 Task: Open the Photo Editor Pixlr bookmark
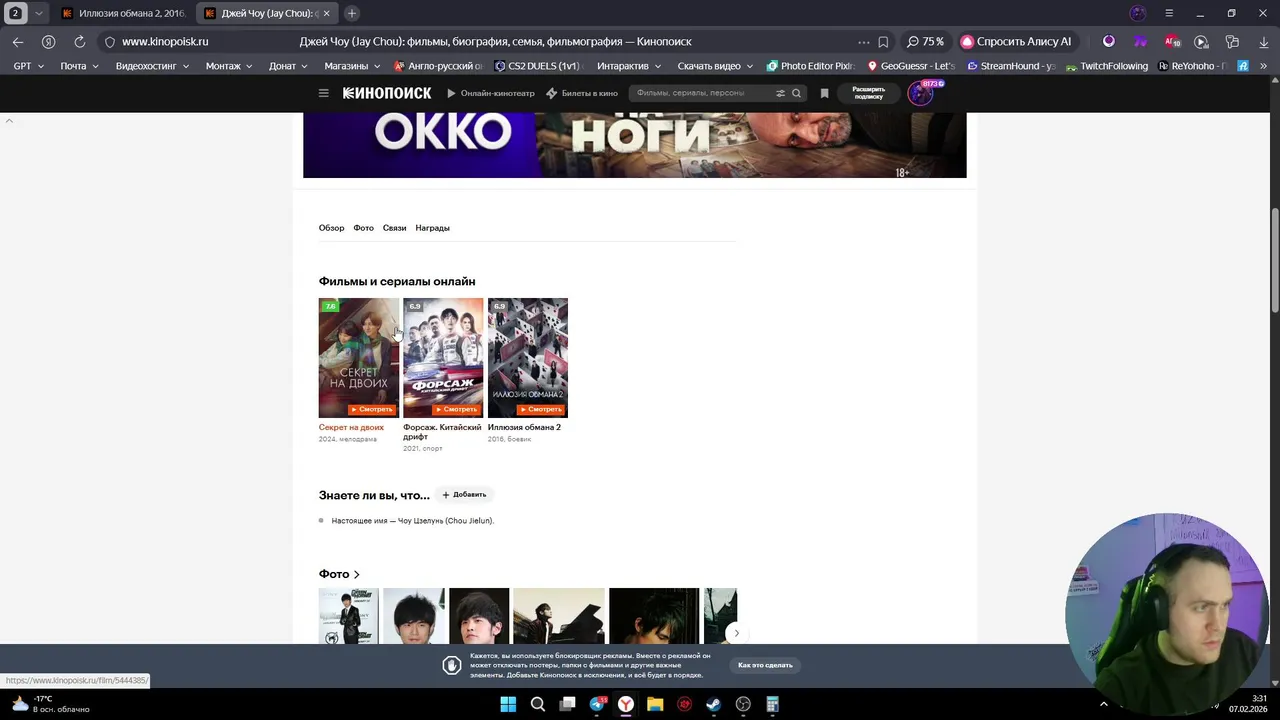810,66
